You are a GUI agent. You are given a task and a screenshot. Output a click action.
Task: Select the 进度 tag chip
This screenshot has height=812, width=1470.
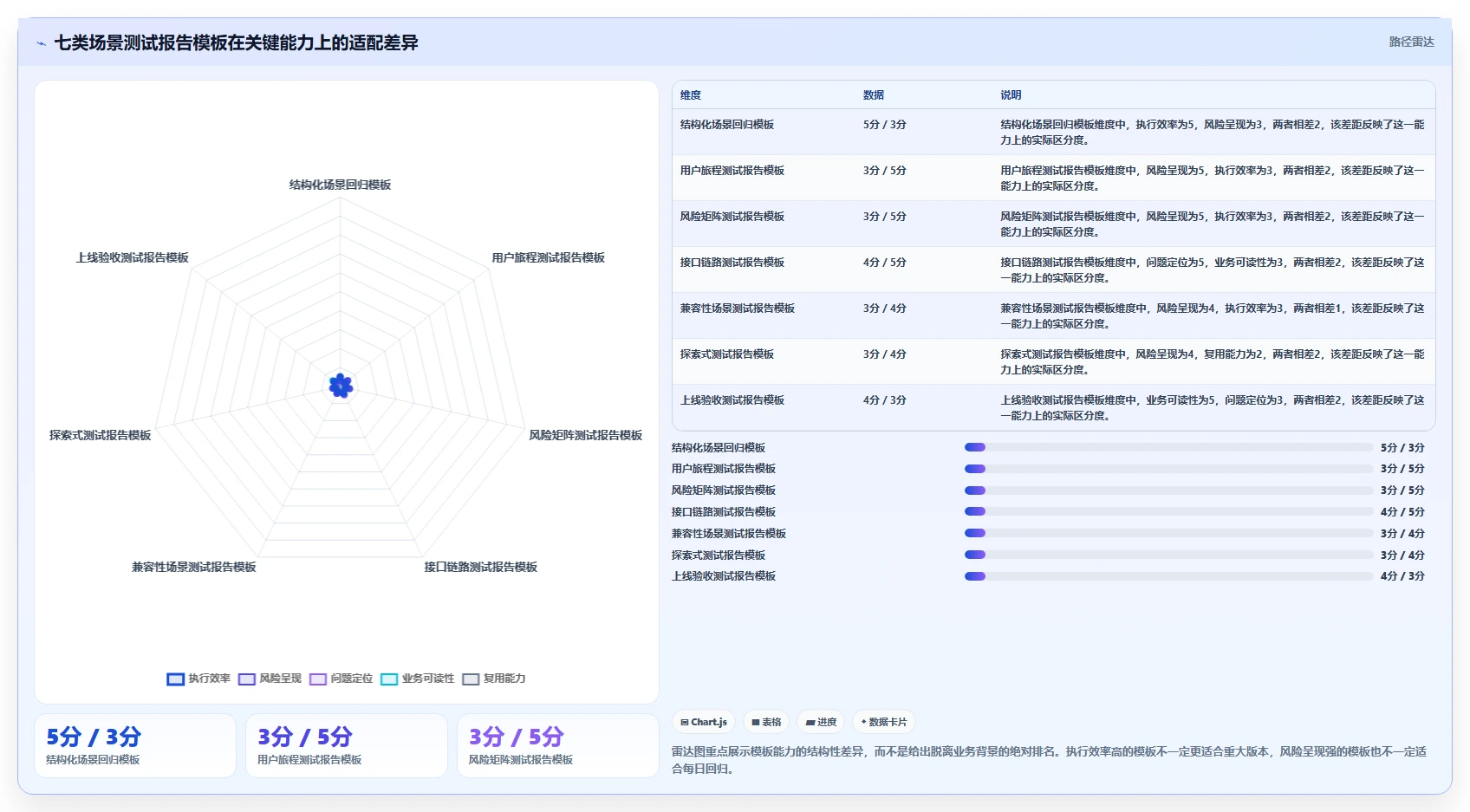[821, 722]
